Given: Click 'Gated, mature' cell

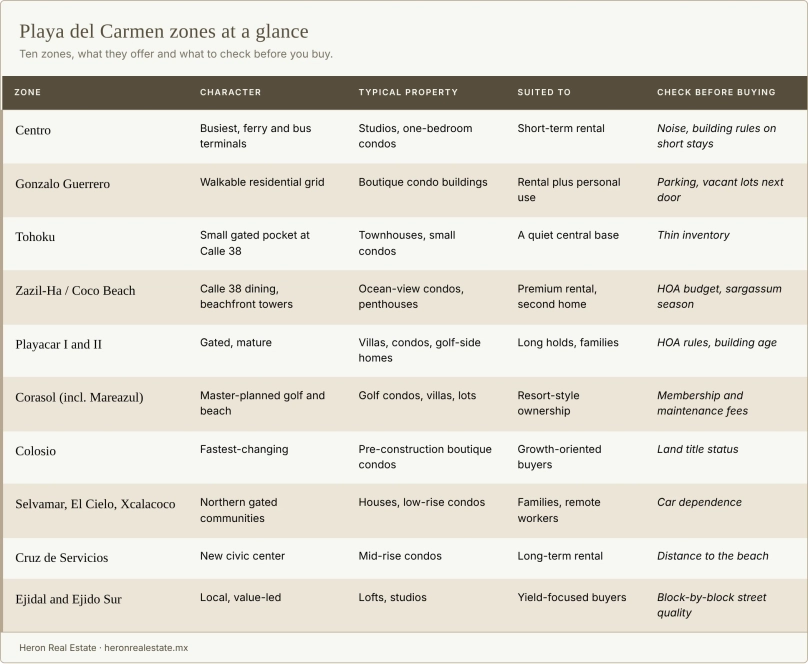Looking at the screenshot, I should coord(235,343).
